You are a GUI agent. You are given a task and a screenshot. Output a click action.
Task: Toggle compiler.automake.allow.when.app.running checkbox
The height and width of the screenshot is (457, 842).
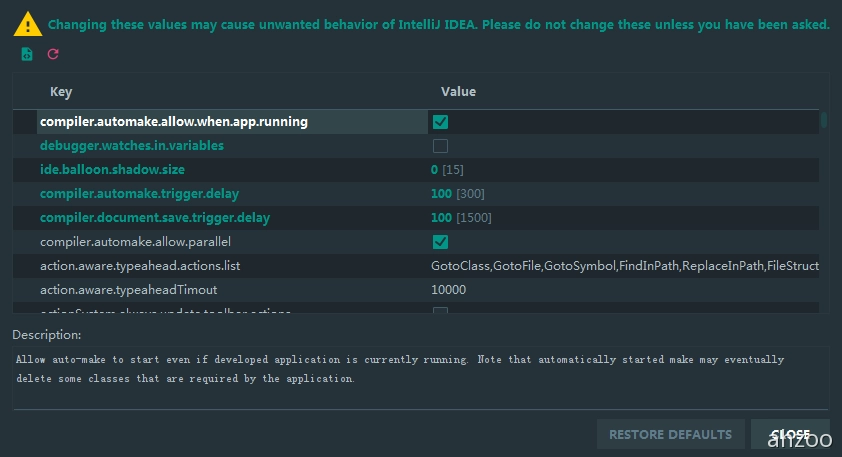(440, 122)
